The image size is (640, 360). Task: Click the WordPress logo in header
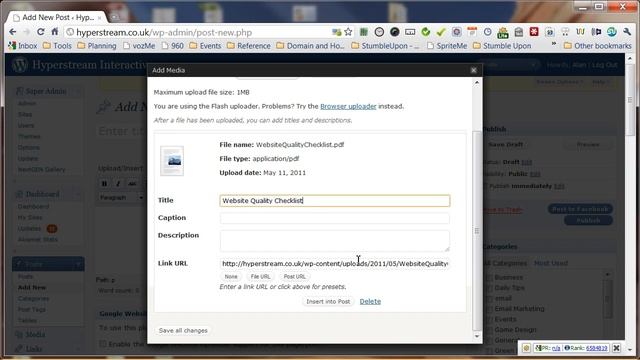pyautogui.click(x=20, y=64)
